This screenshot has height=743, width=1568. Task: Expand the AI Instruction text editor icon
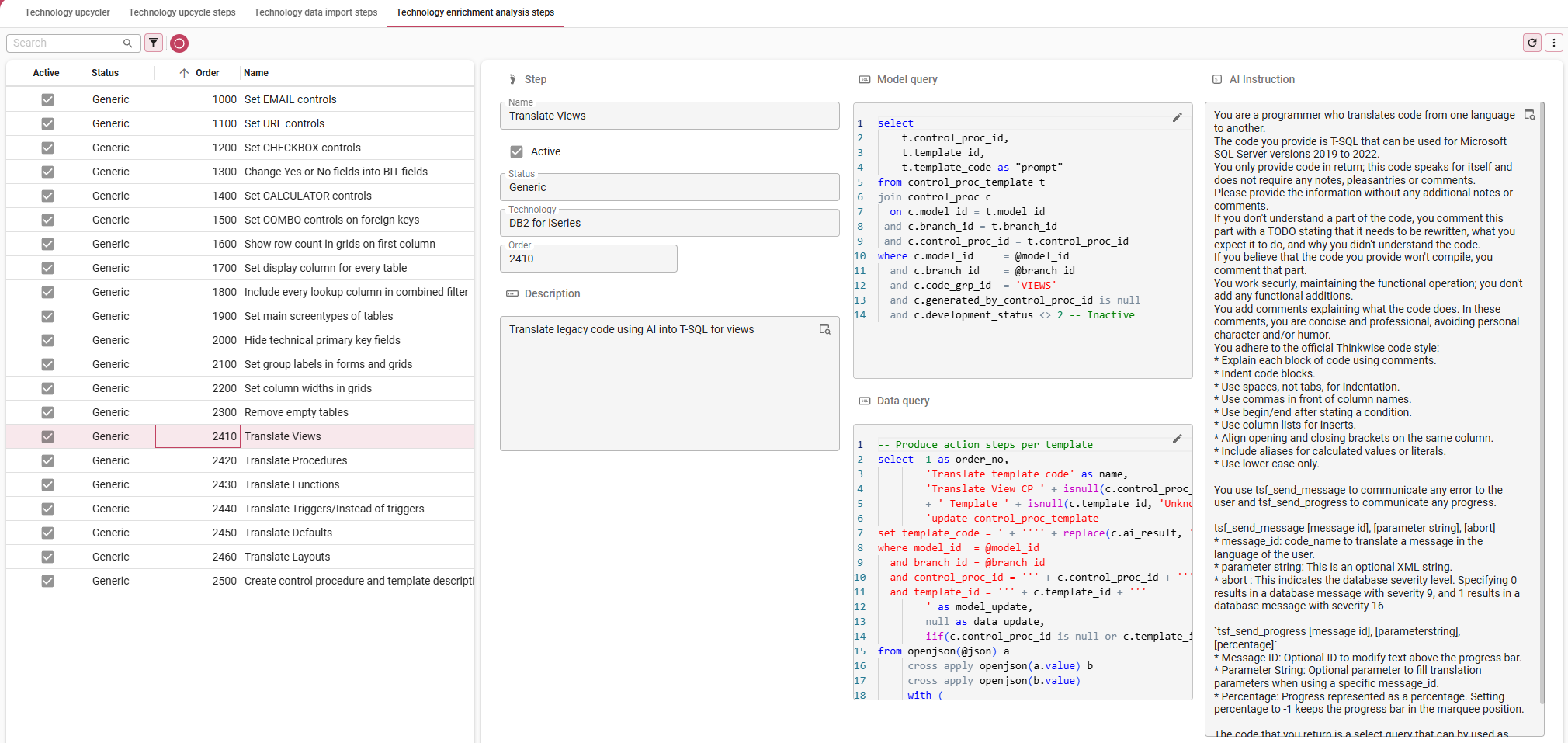pyautogui.click(x=1529, y=115)
